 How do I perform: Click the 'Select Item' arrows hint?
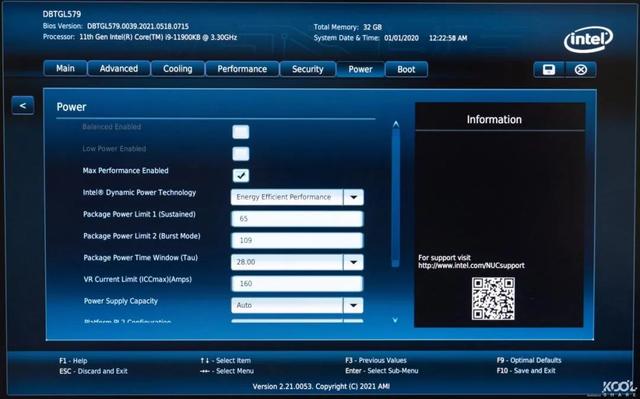coord(225,361)
